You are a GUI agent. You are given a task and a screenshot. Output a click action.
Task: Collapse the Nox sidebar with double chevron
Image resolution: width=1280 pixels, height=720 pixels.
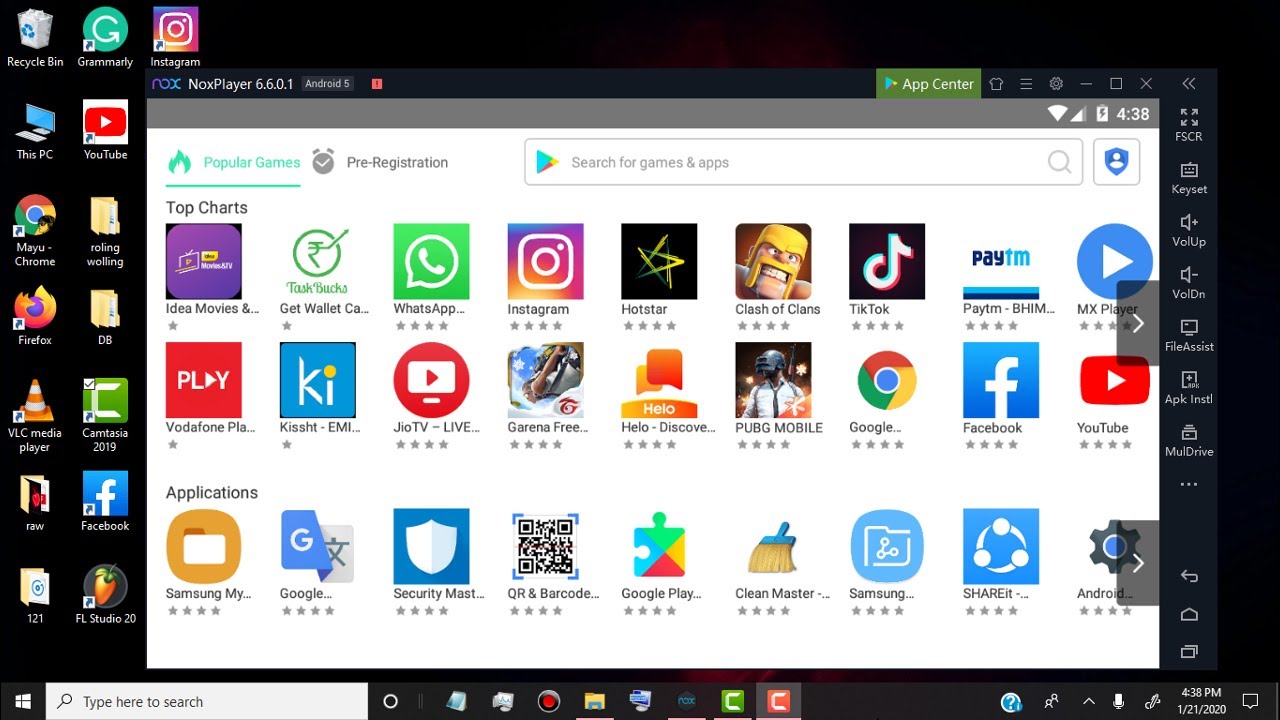pyautogui.click(x=1189, y=84)
